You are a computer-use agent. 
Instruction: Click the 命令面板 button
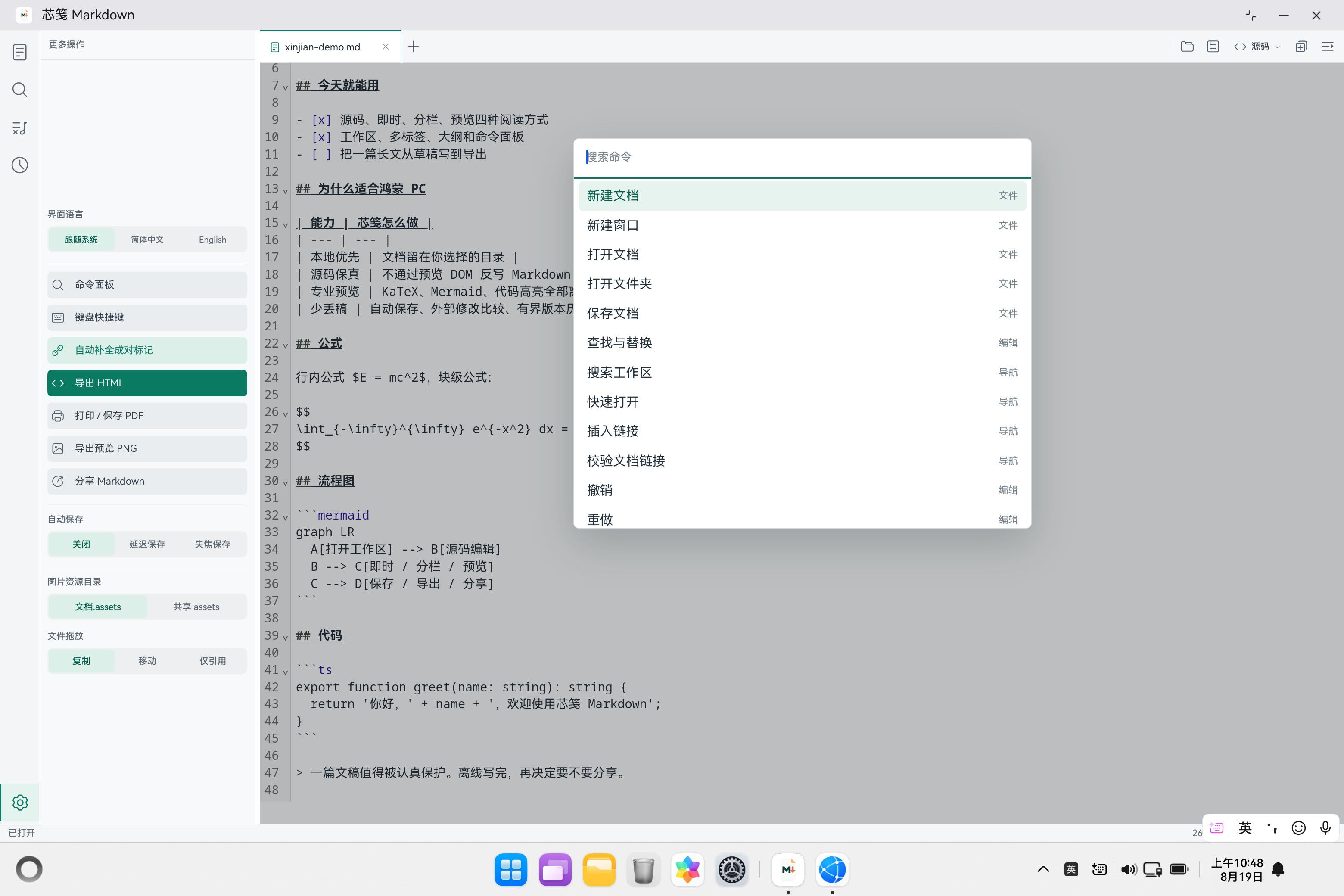(x=147, y=285)
